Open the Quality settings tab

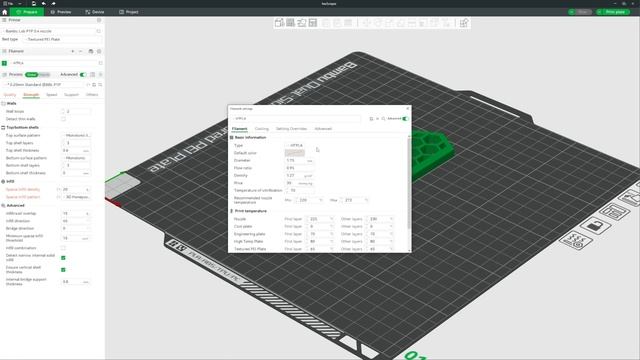10,95
